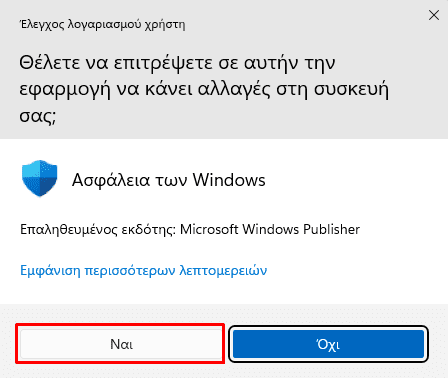Click the word Publisher in the publisher line
The width and height of the screenshot is (448, 378).
point(331,229)
